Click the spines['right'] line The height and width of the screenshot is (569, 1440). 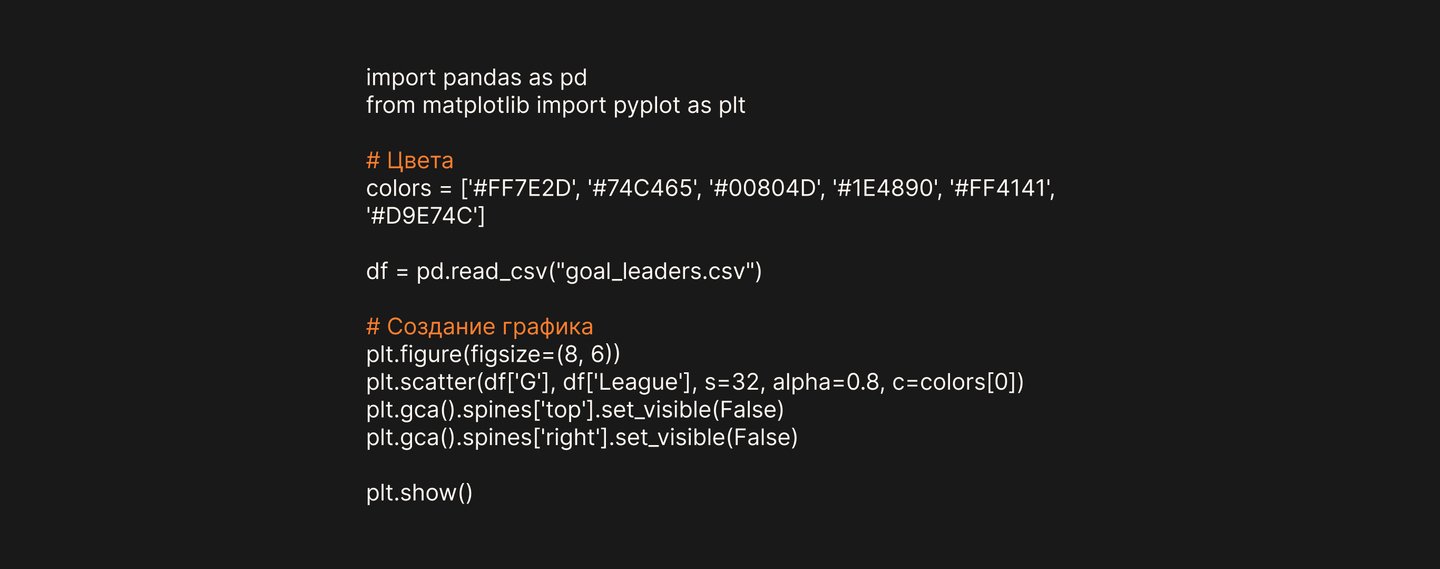tap(582, 438)
